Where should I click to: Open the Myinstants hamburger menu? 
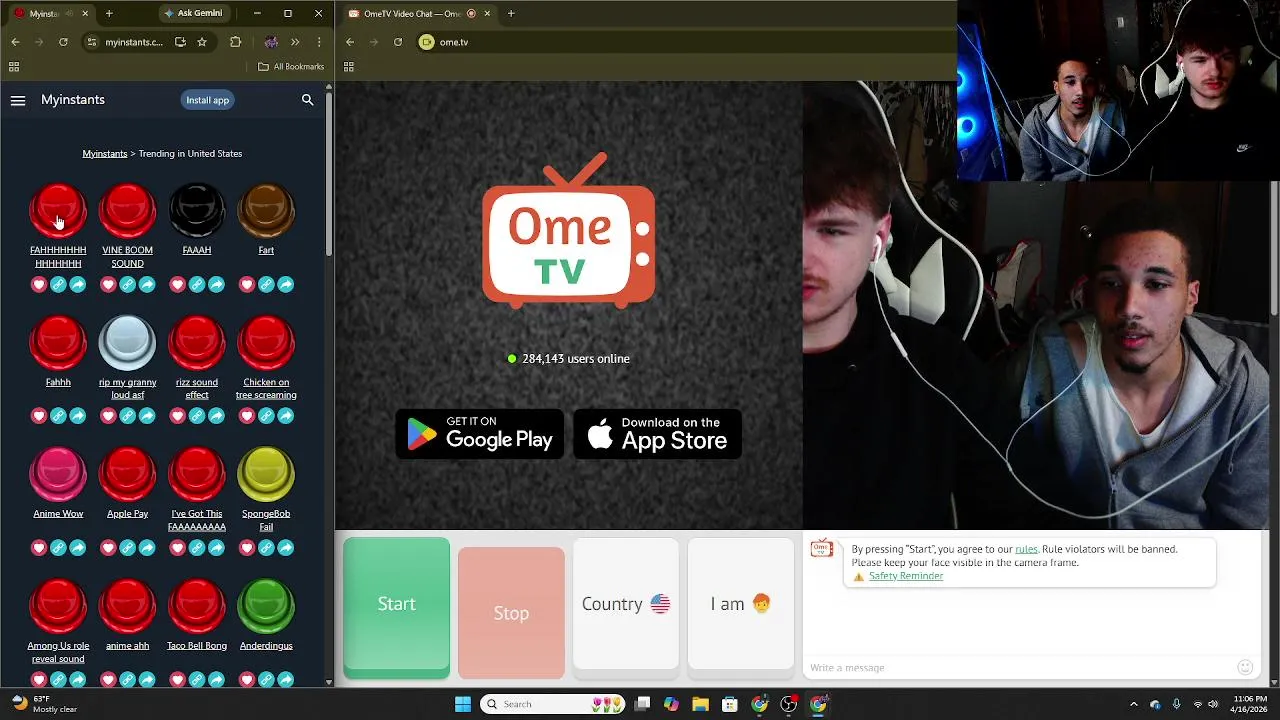pyautogui.click(x=18, y=100)
